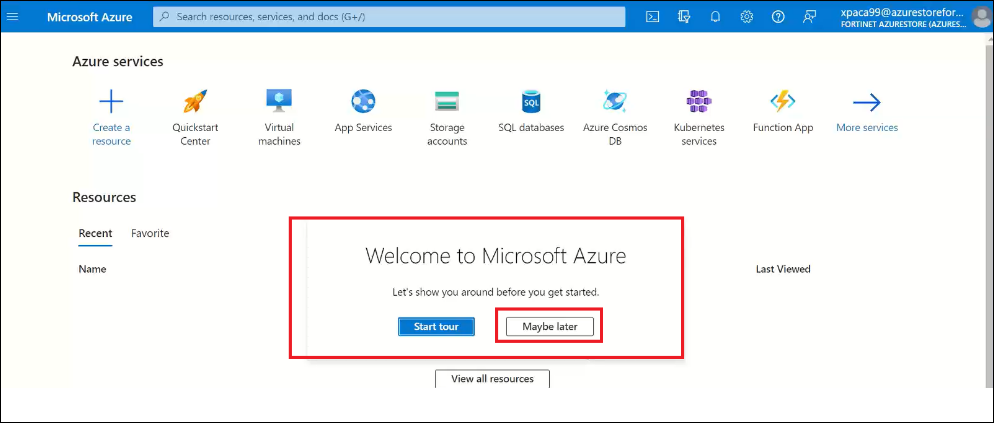Open portal settings gear
This screenshot has width=994, height=423.
coord(747,17)
